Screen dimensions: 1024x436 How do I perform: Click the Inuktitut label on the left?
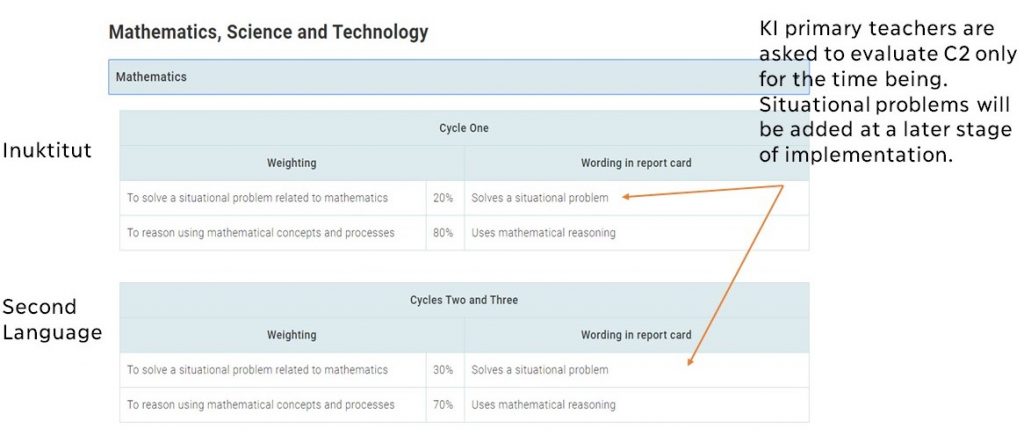(x=46, y=151)
